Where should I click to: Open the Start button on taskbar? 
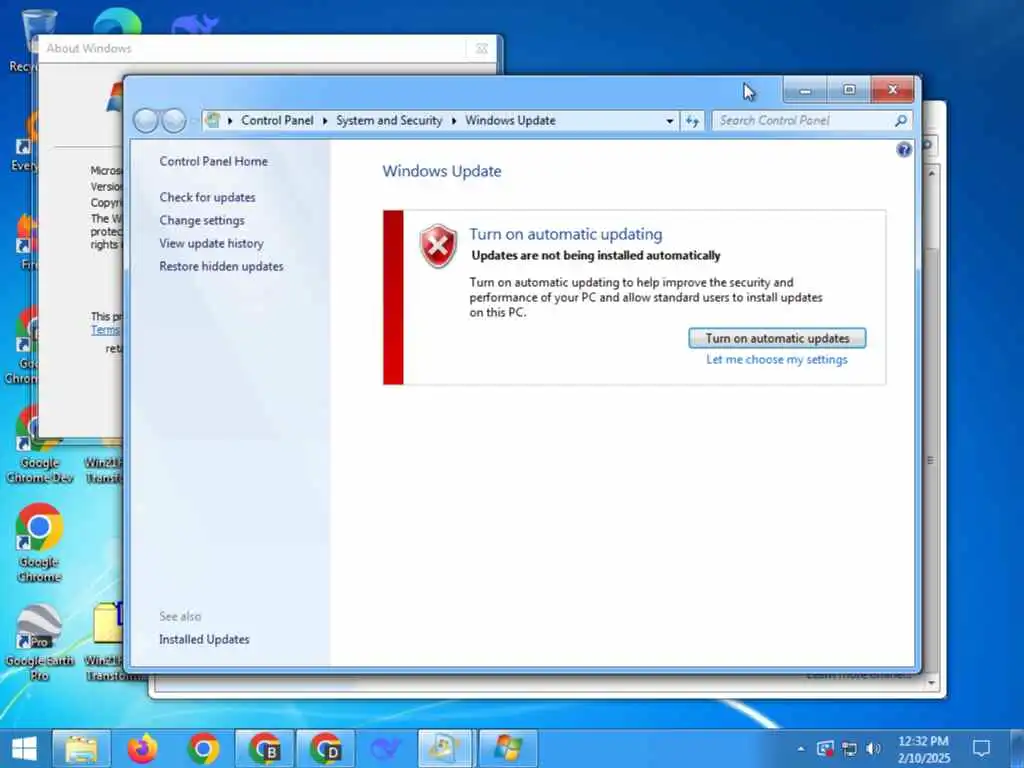24,749
